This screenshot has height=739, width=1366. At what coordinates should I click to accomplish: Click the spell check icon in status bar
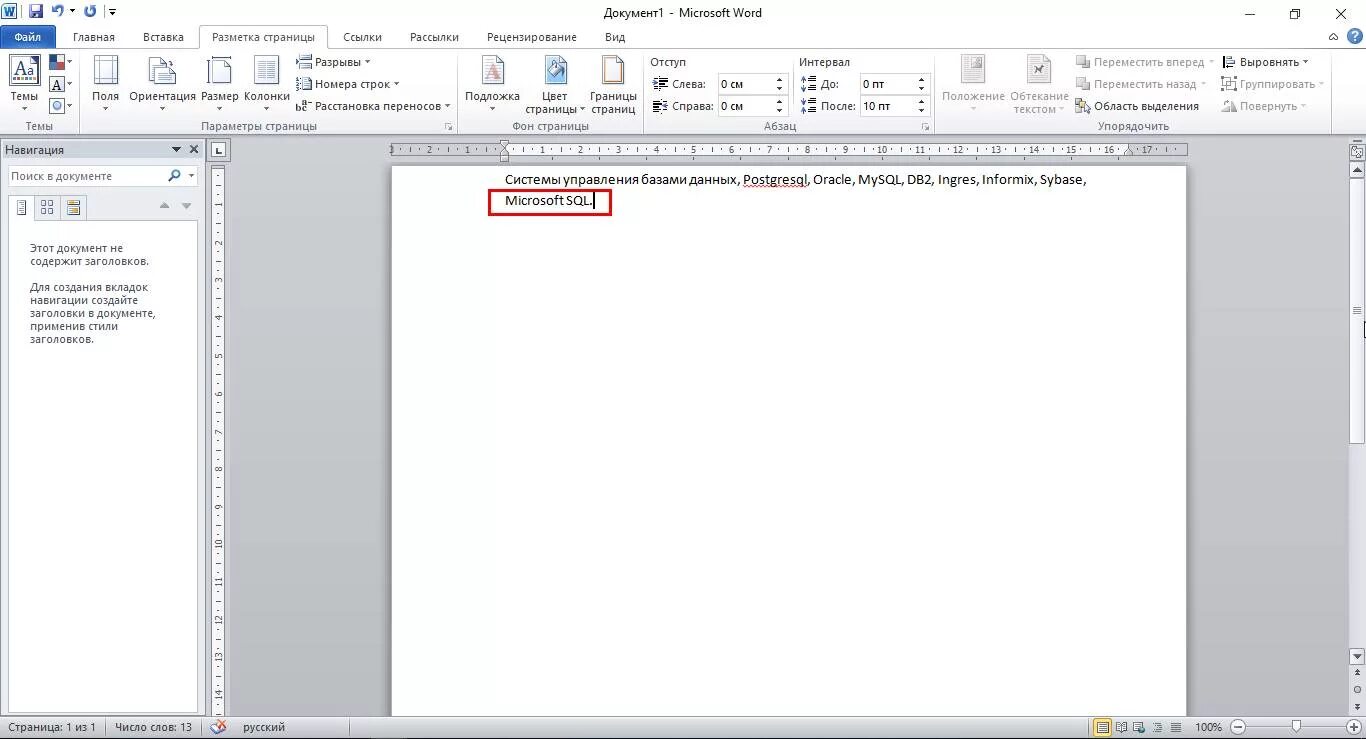[x=218, y=727]
